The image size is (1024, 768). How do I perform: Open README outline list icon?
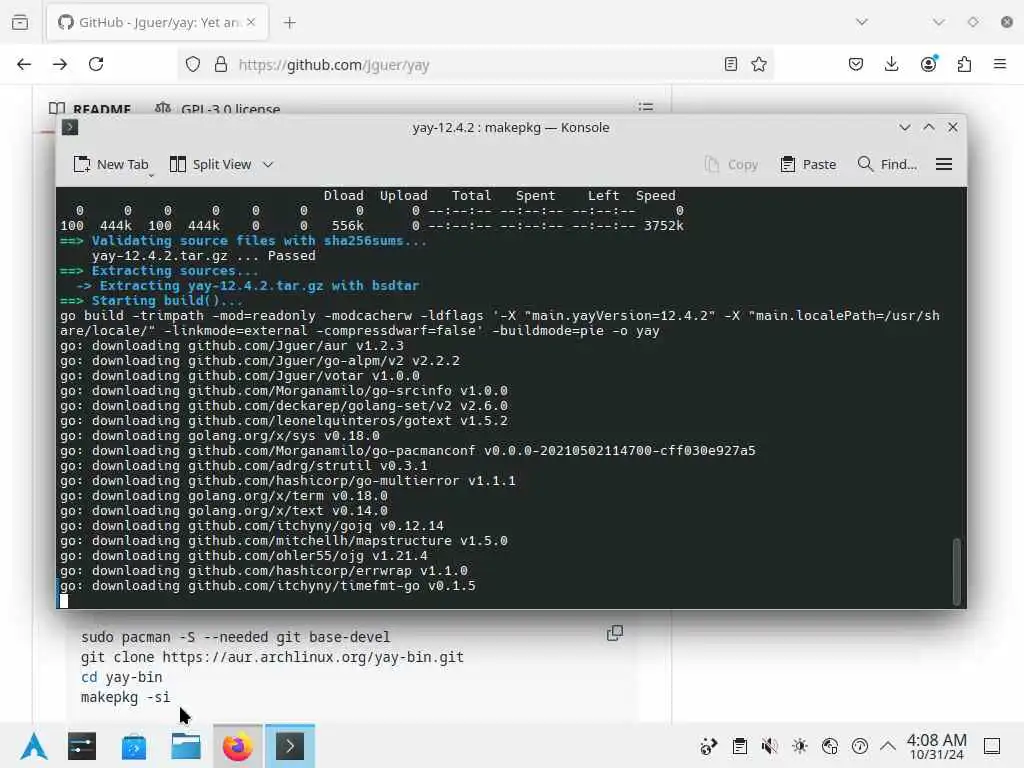[x=646, y=106]
